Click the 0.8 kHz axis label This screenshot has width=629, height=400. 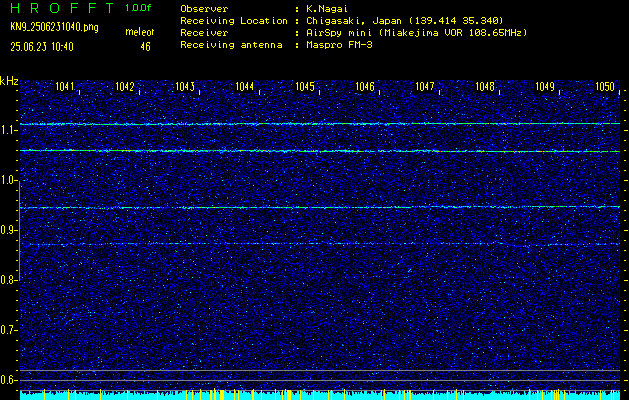pyautogui.click(x=8, y=280)
